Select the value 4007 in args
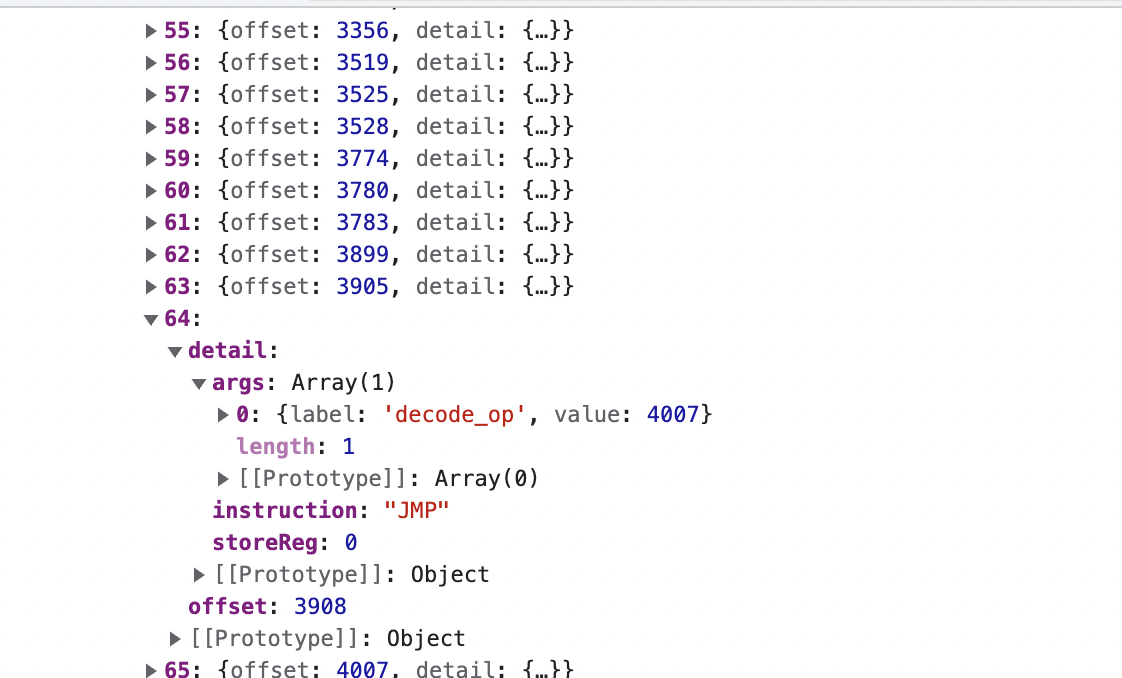The image size is (1122, 678). point(673,415)
